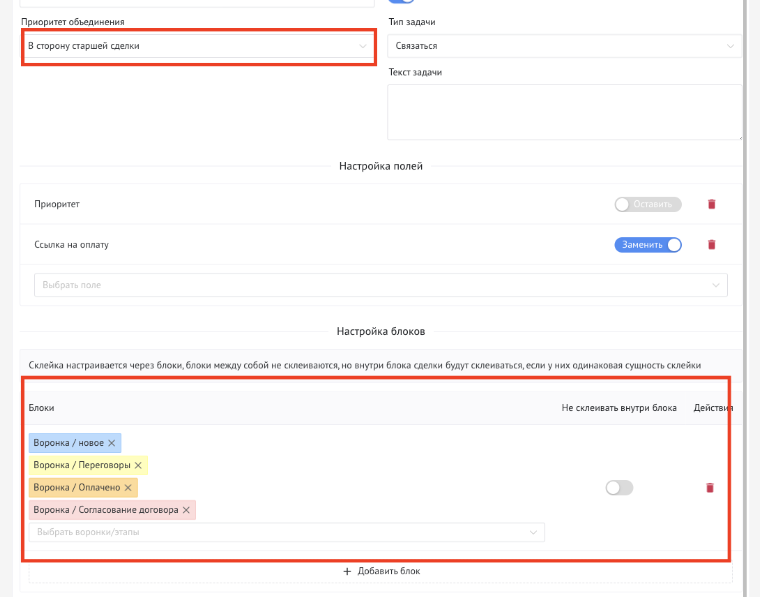The height and width of the screenshot is (597, 760).
Task: Enable Не склеивать внутри блока switch
Action: click(619, 488)
